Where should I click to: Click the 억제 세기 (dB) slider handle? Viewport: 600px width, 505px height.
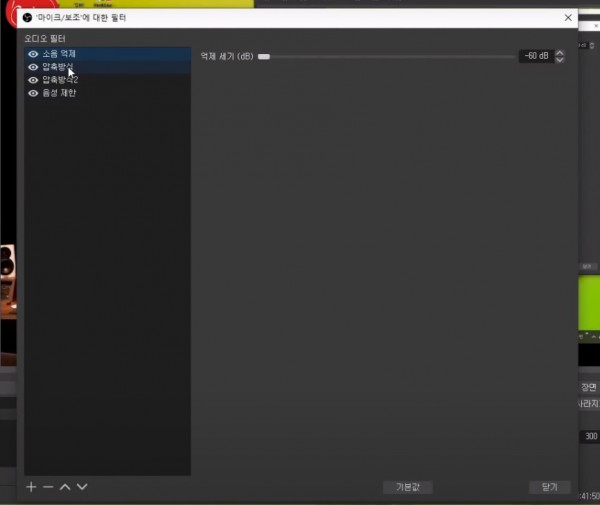pos(264,56)
